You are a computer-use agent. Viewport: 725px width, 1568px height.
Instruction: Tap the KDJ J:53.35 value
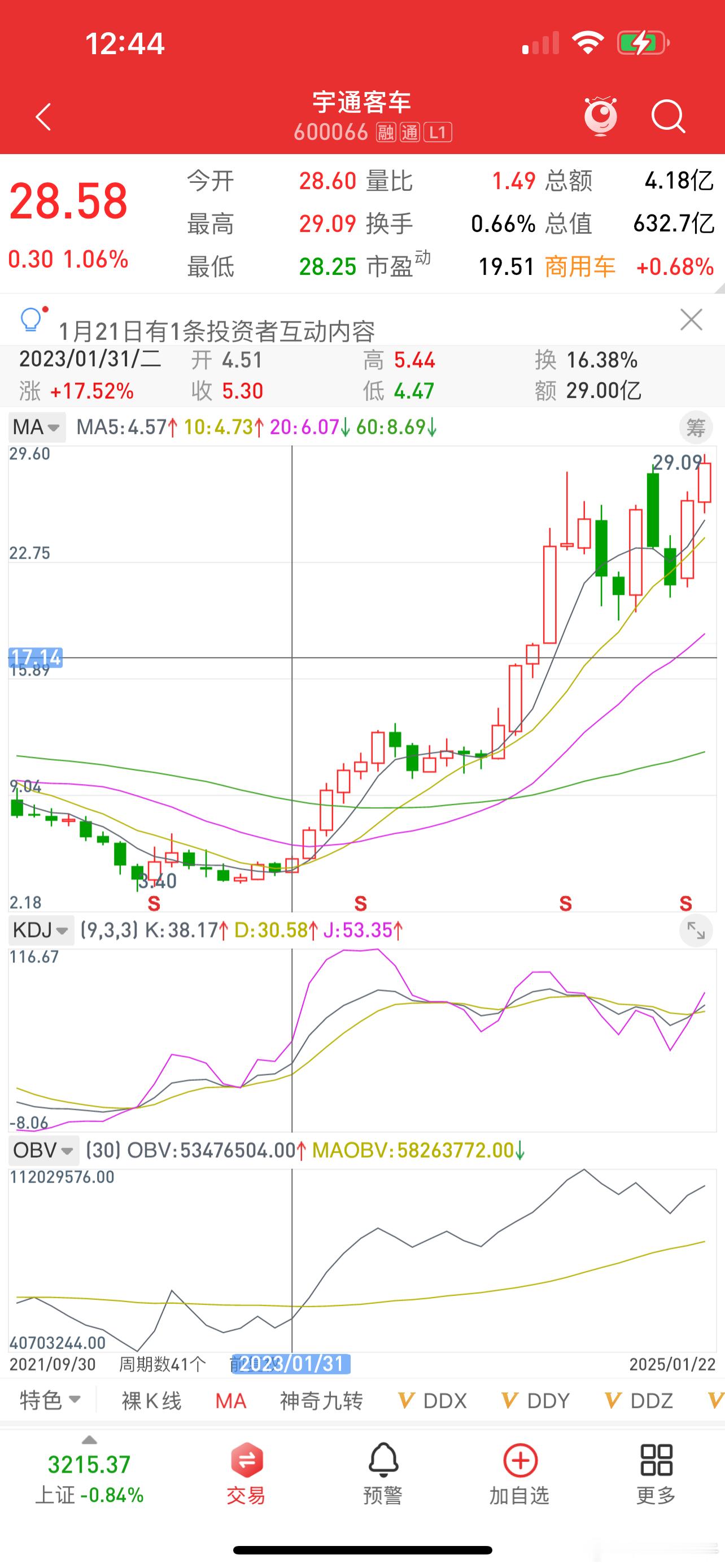tap(363, 930)
